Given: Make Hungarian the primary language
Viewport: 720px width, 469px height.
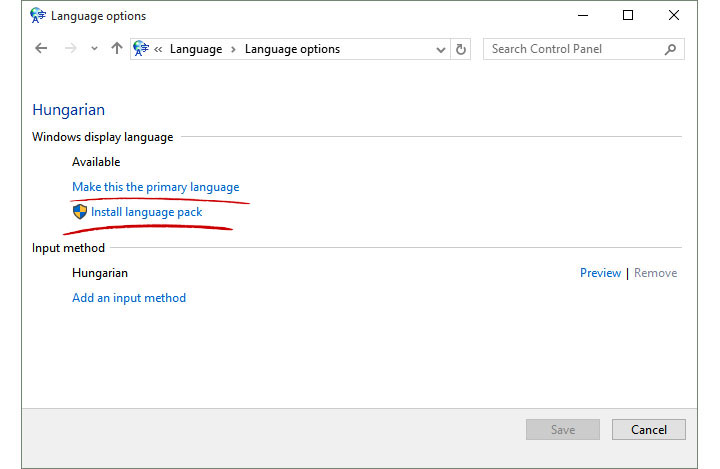Looking at the screenshot, I should (x=155, y=187).
